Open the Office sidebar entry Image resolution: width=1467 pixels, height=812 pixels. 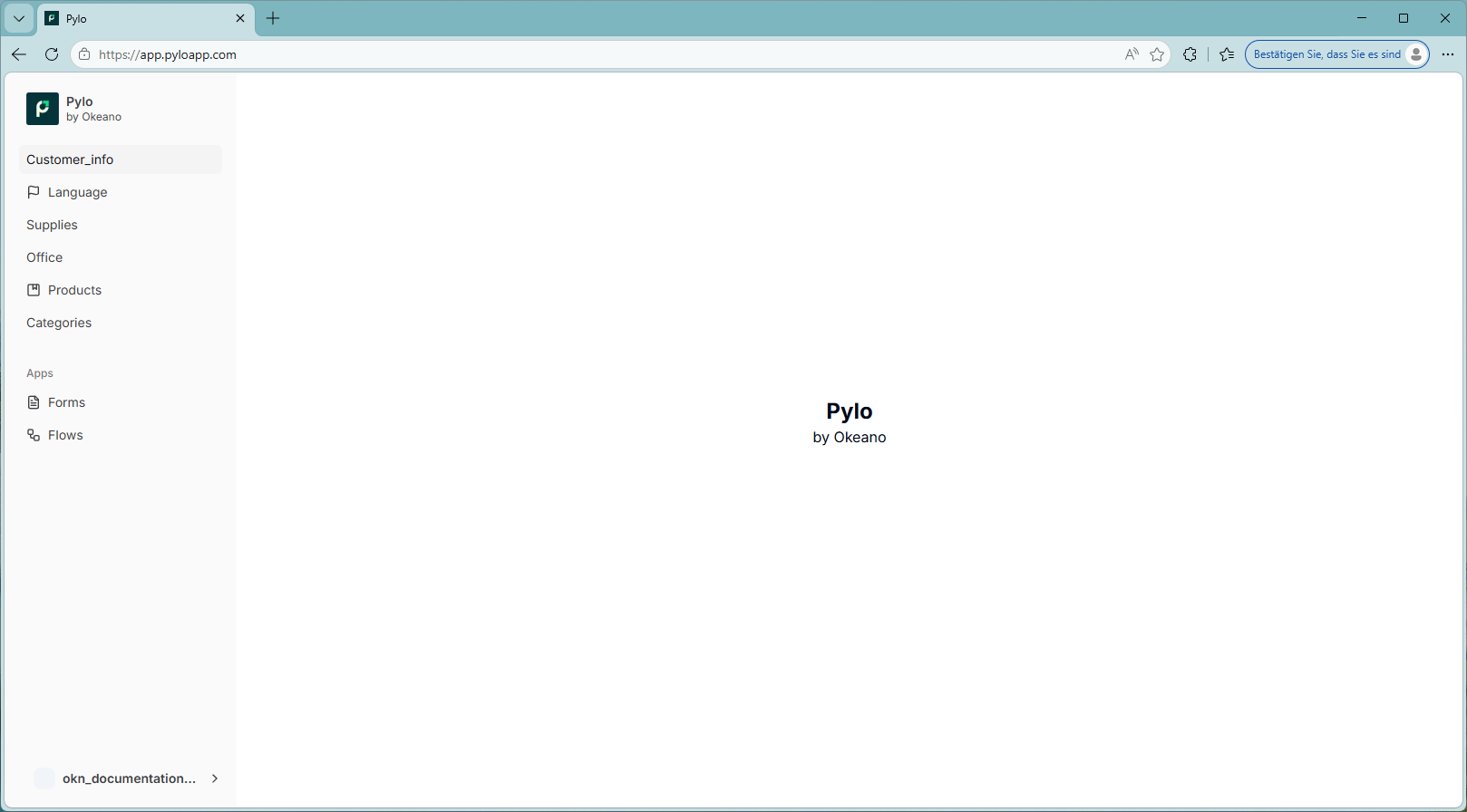[44, 257]
